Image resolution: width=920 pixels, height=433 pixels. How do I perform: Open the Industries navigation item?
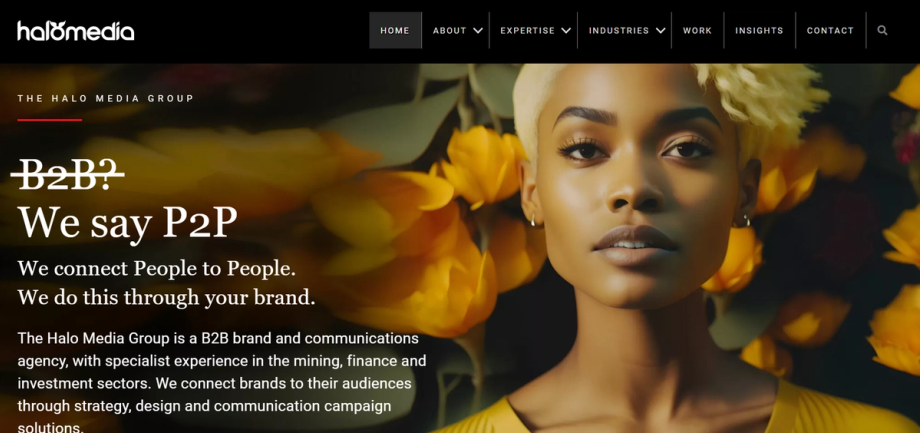(x=619, y=31)
